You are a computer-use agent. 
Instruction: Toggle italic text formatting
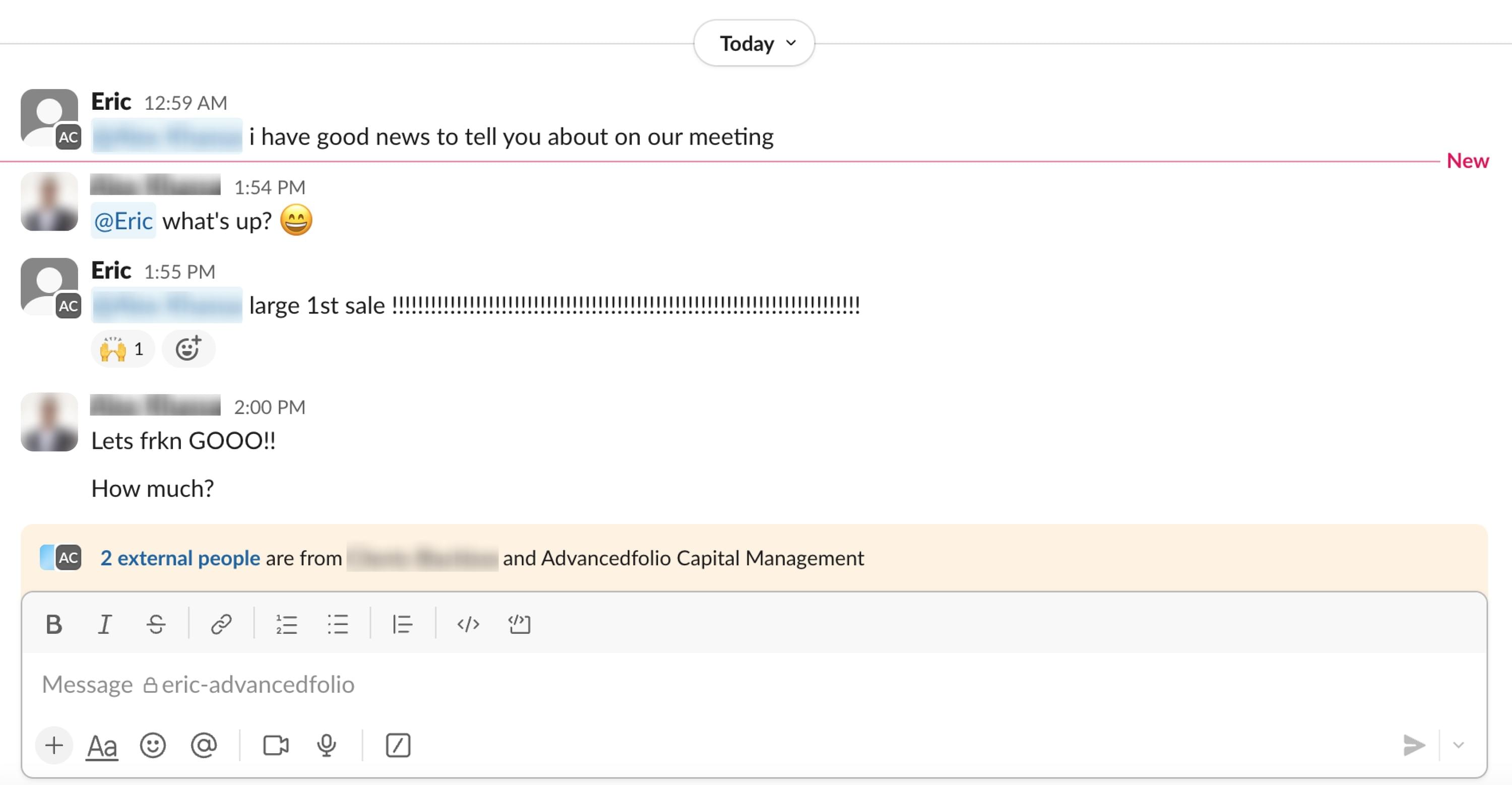click(x=104, y=624)
